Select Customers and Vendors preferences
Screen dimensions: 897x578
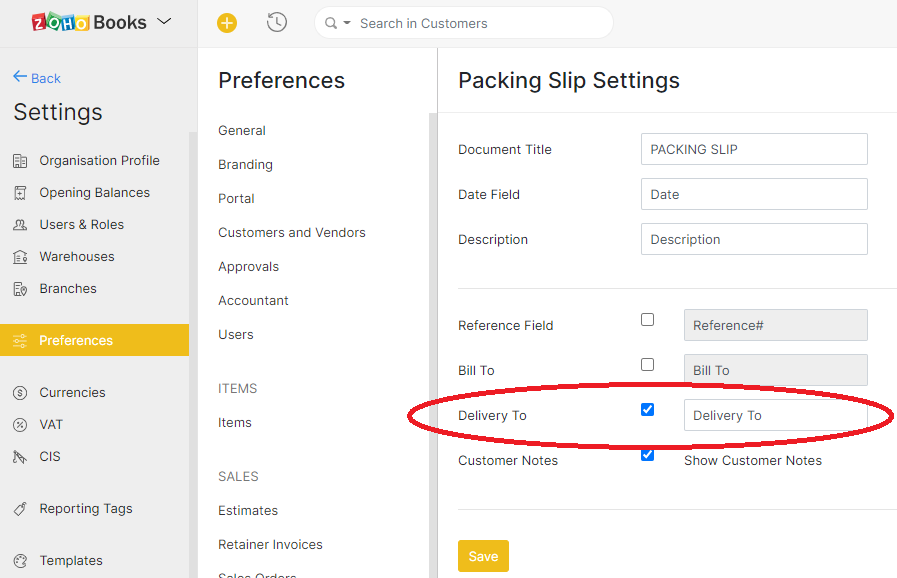point(291,233)
